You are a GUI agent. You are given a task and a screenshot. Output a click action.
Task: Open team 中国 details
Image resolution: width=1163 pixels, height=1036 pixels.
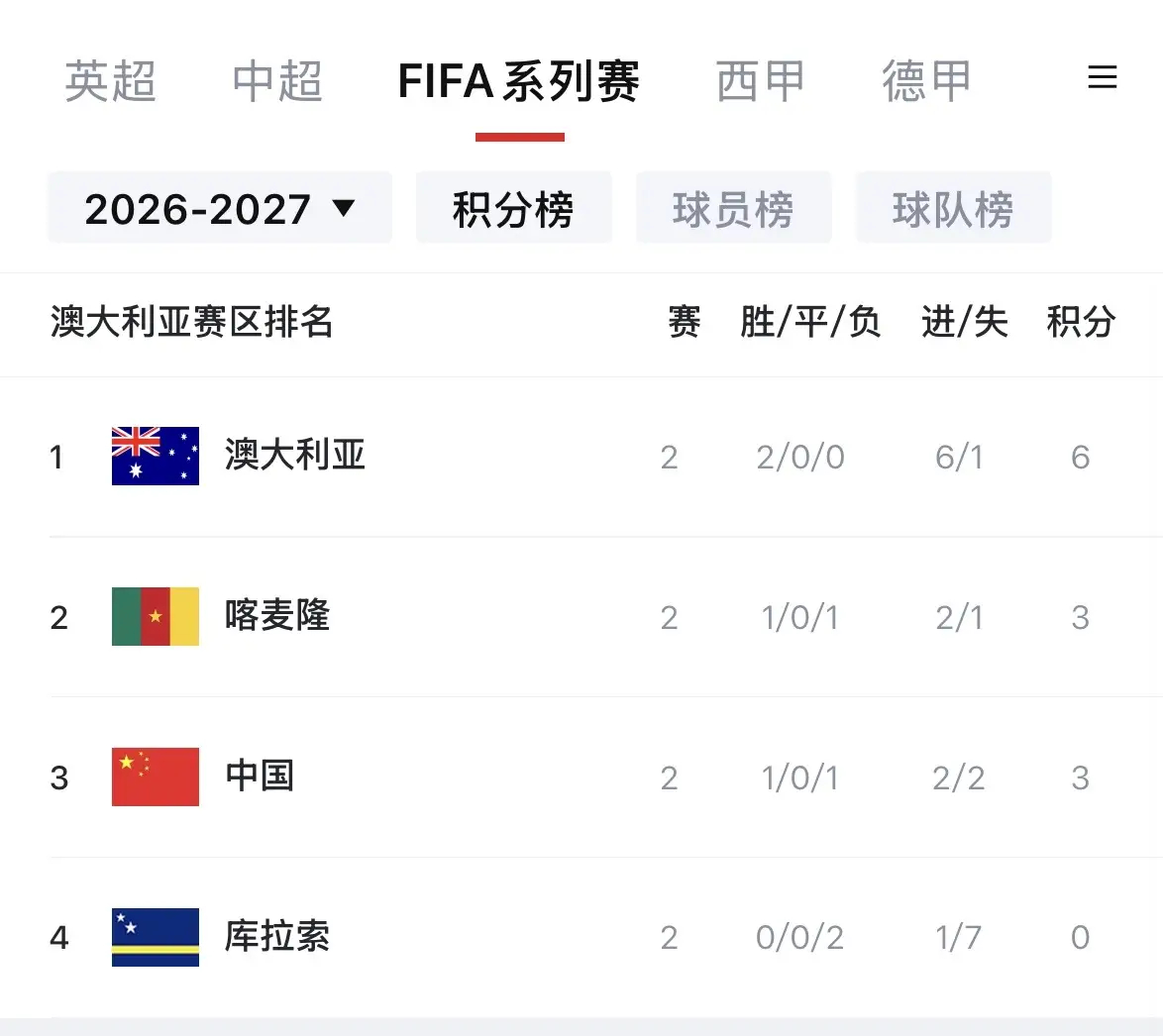click(260, 777)
